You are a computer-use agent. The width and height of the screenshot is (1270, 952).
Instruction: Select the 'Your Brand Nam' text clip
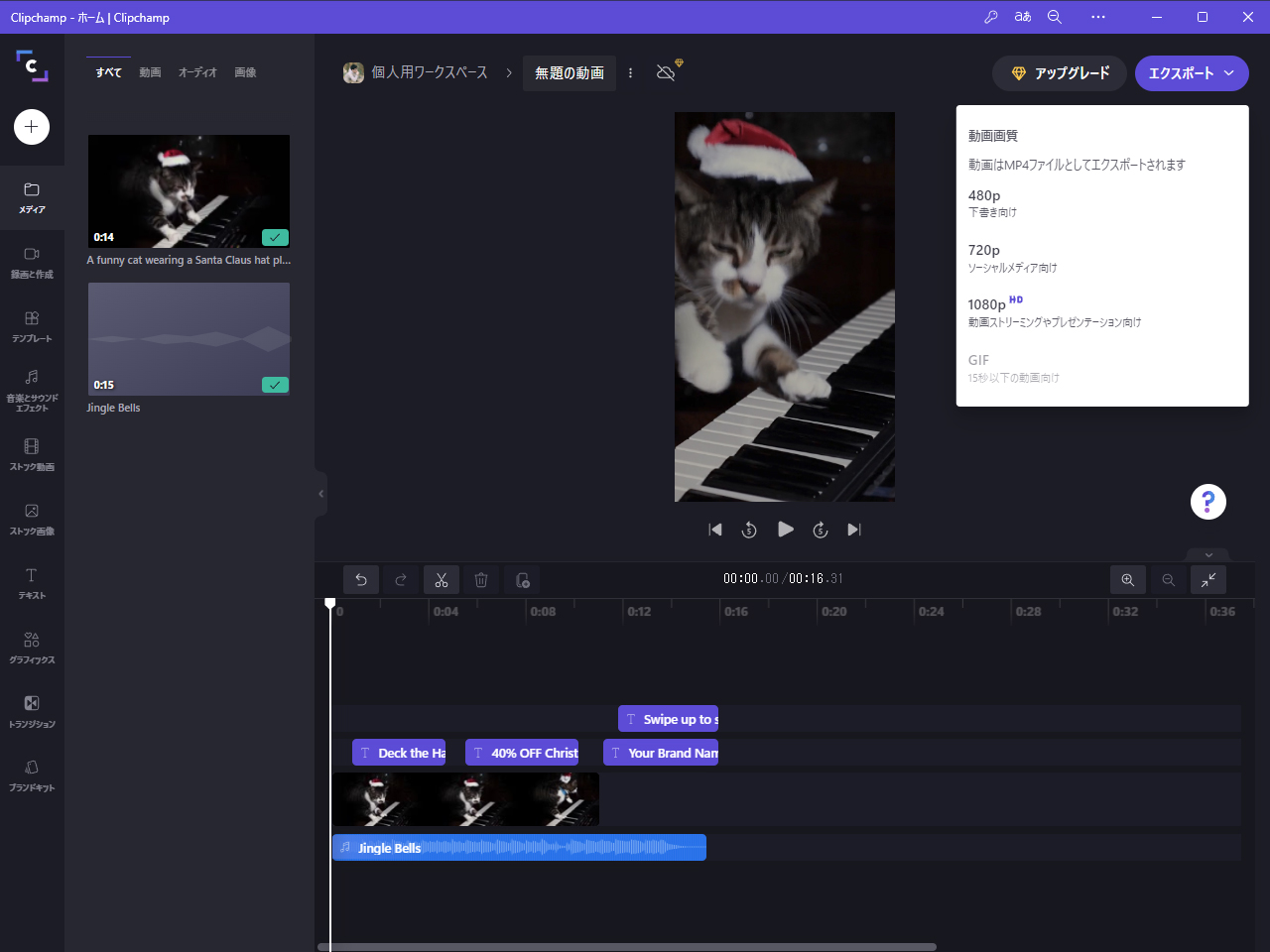661,753
